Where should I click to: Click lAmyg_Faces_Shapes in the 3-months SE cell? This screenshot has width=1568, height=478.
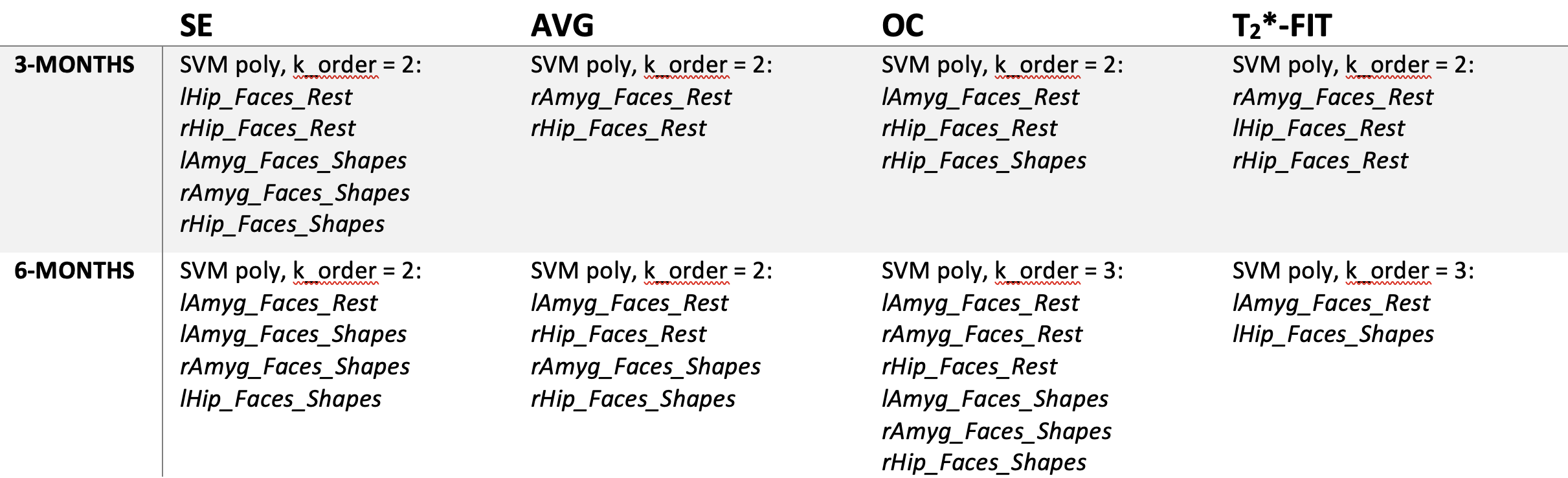pyautogui.click(x=293, y=161)
